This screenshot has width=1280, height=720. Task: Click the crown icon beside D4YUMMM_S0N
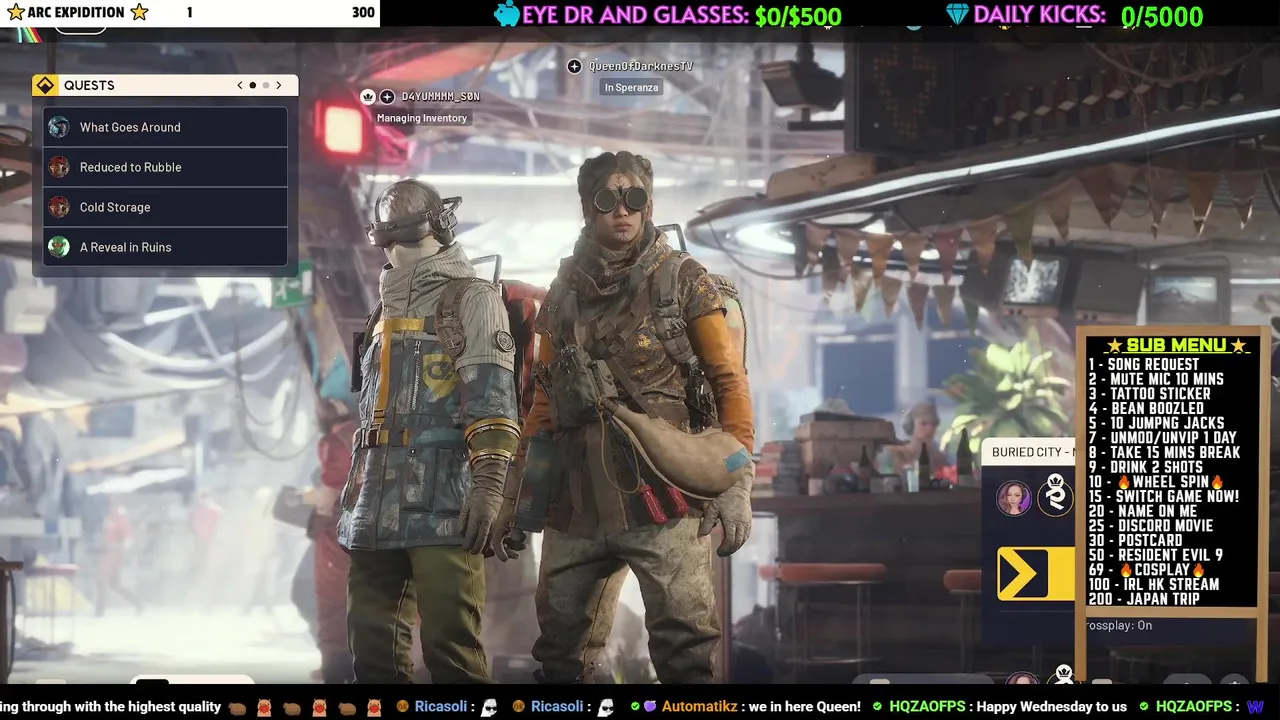367,96
